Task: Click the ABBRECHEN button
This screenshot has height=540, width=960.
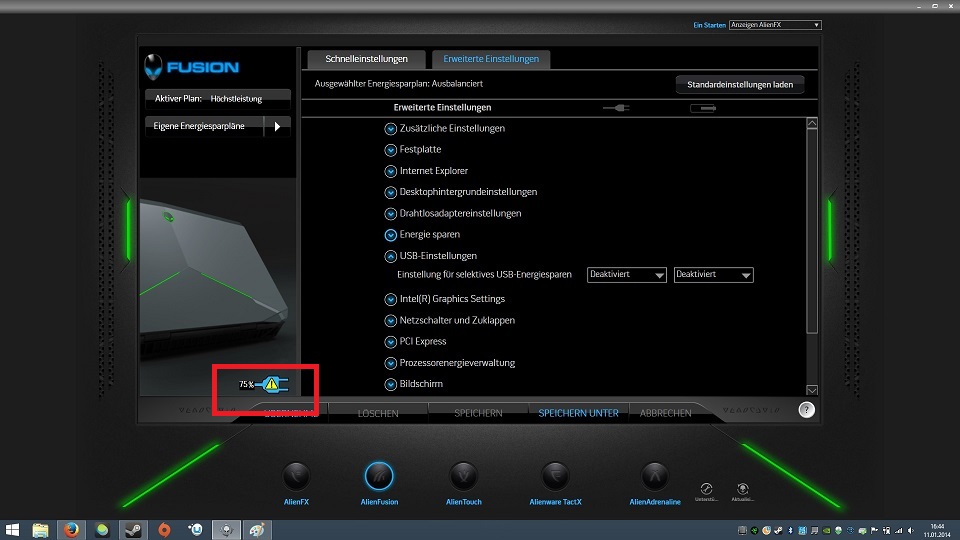Action: tap(666, 413)
